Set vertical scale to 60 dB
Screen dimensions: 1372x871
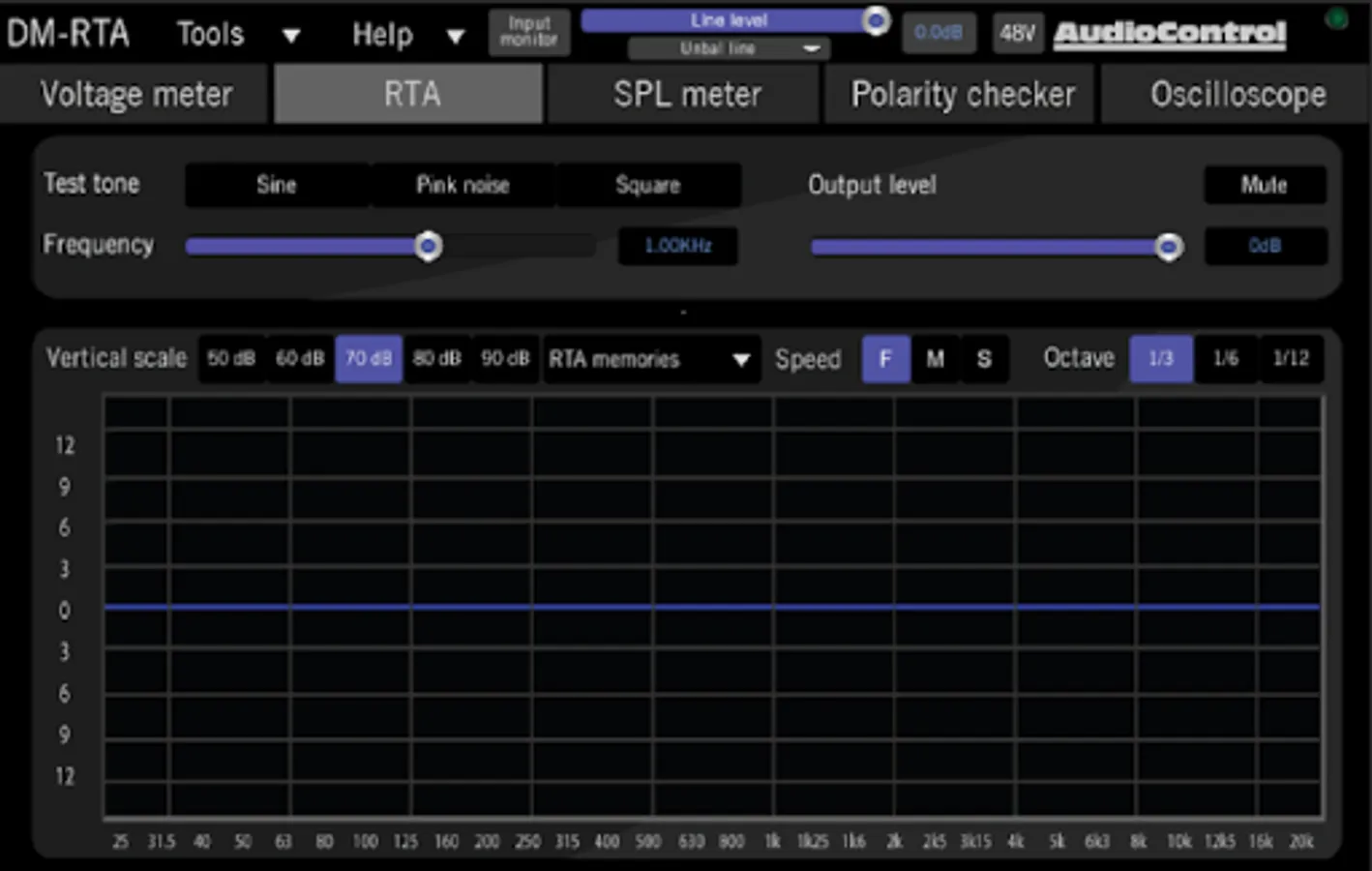(x=300, y=359)
